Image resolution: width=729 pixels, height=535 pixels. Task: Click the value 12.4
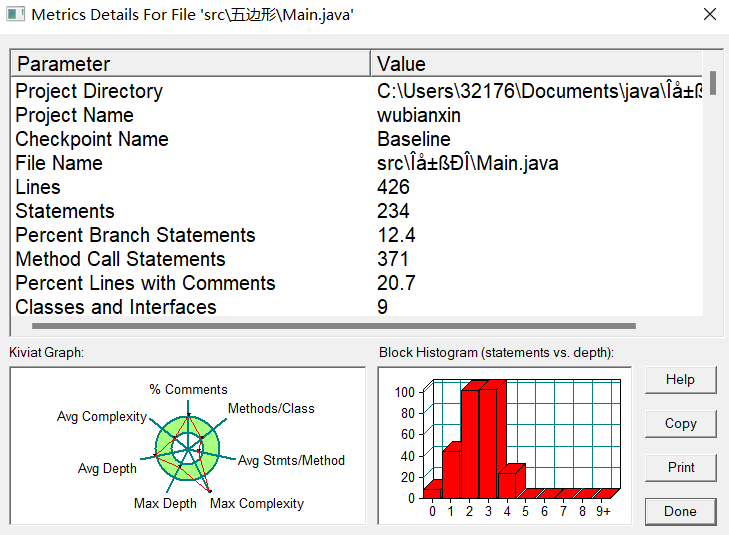(396, 235)
